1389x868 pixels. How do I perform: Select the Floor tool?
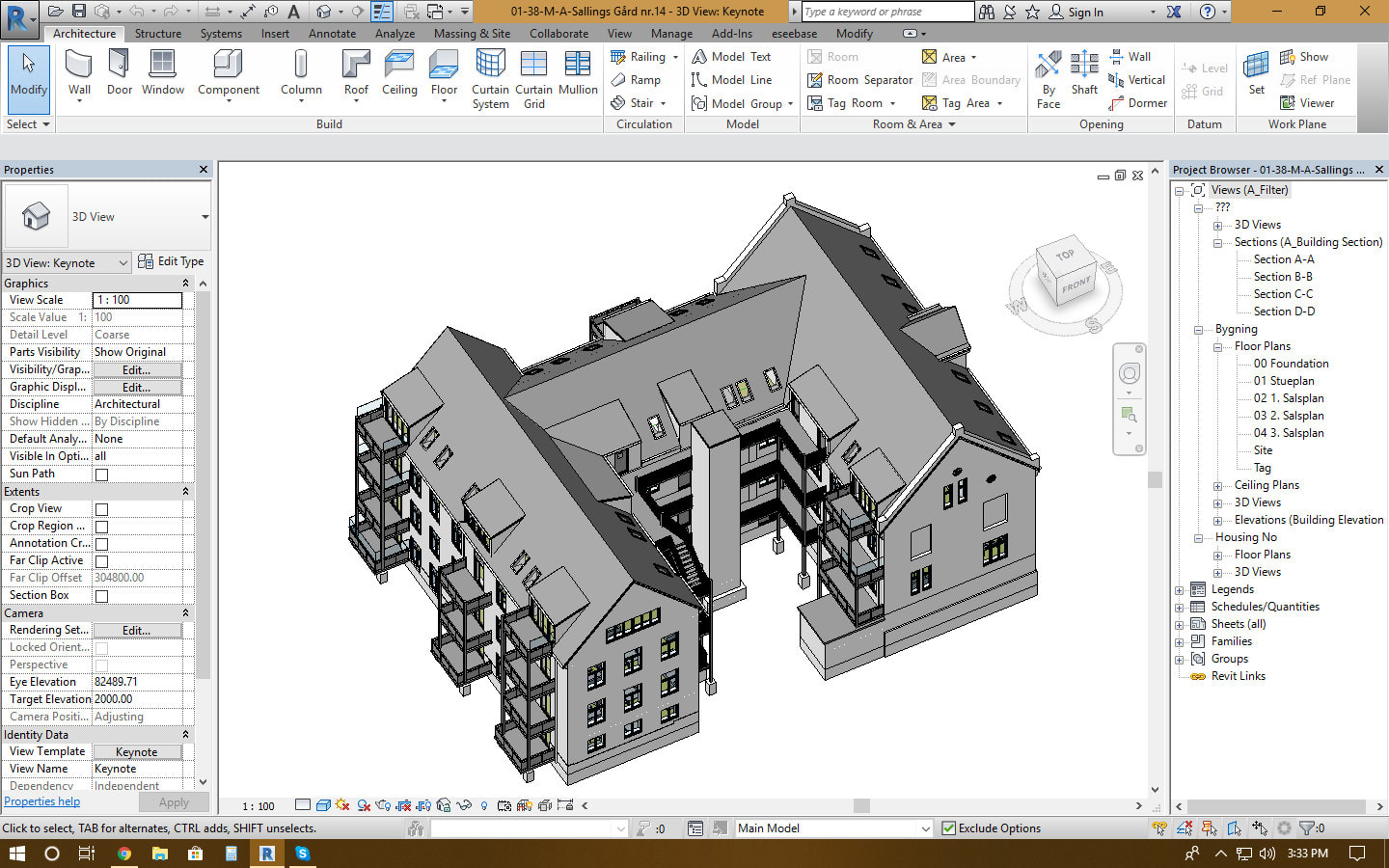pos(444,75)
